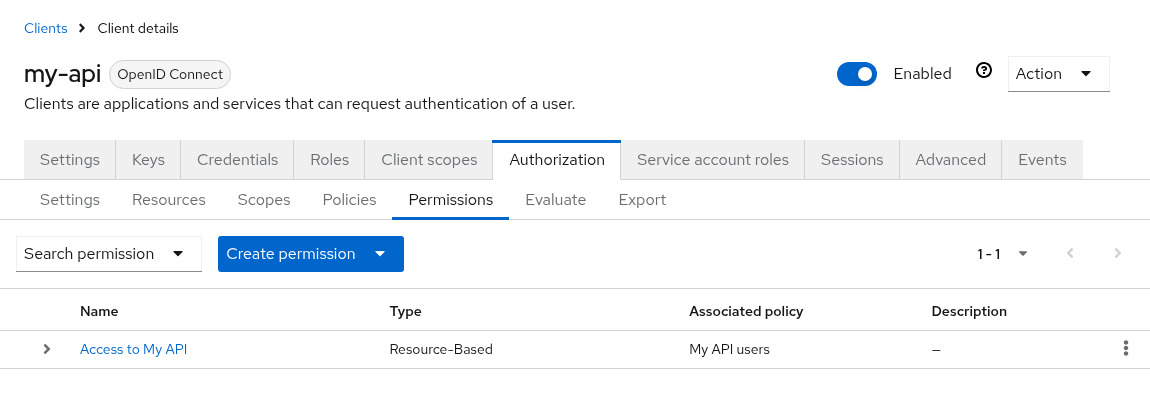Viewport: 1150px width, 410px height.
Task: Toggle the Enabled switch for my-api
Action: [x=857, y=74]
